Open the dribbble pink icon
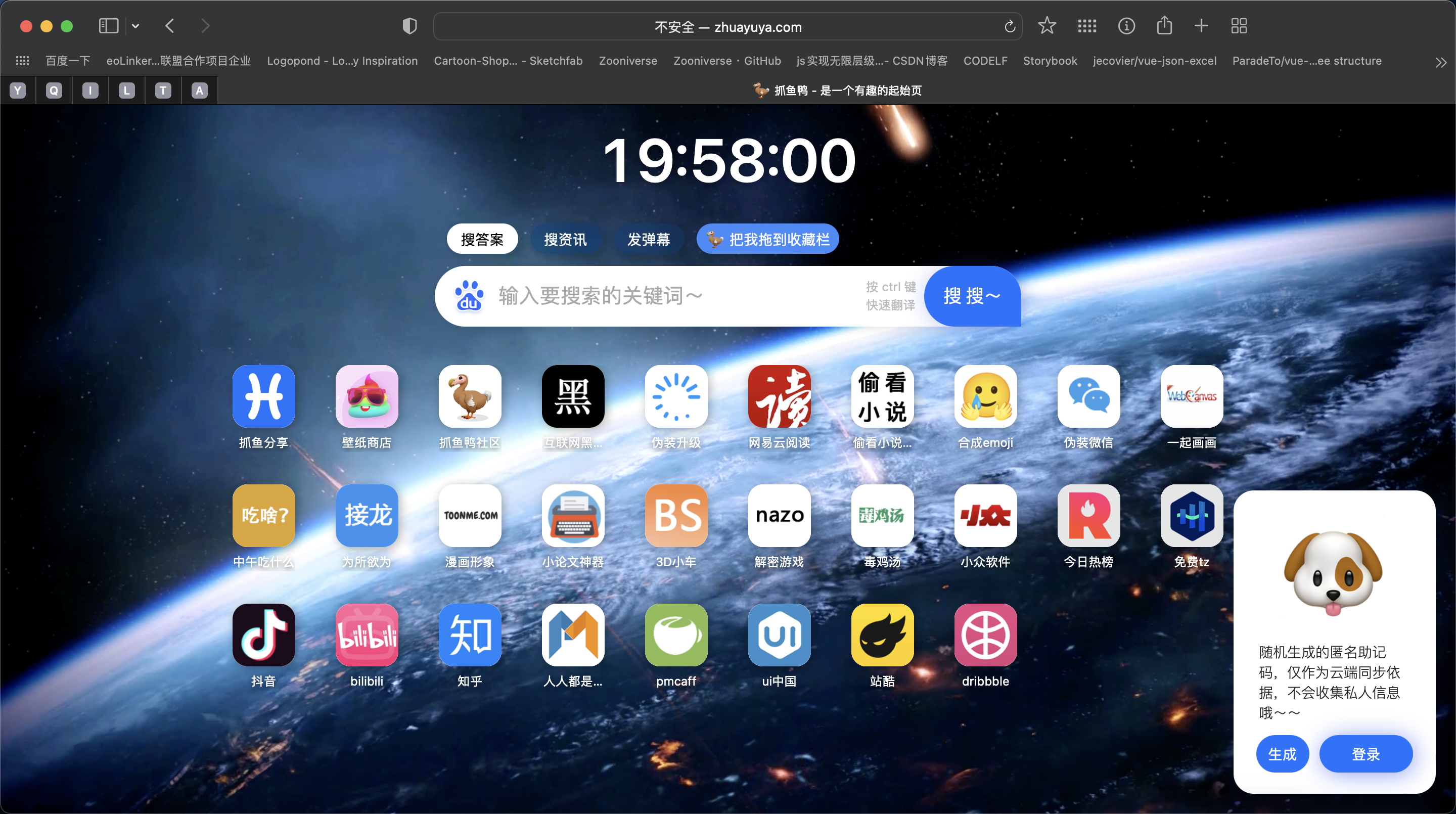Image resolution: width=1456 pixels, height=814 pixels. (x=986, y=635)
